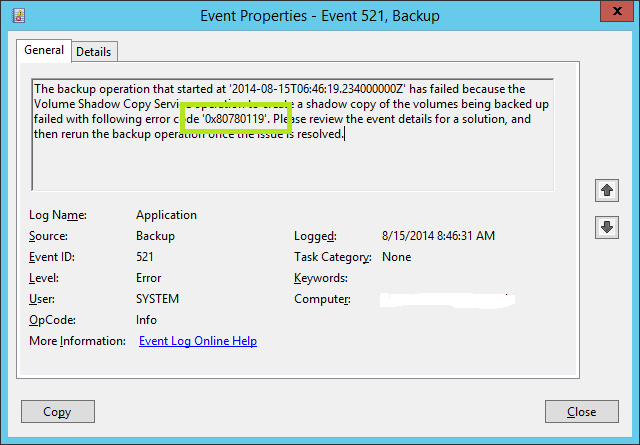The width and height of the screenshot is (640, 445).
Task: Click the Level value 'Error'
Action: coord(148,278)
